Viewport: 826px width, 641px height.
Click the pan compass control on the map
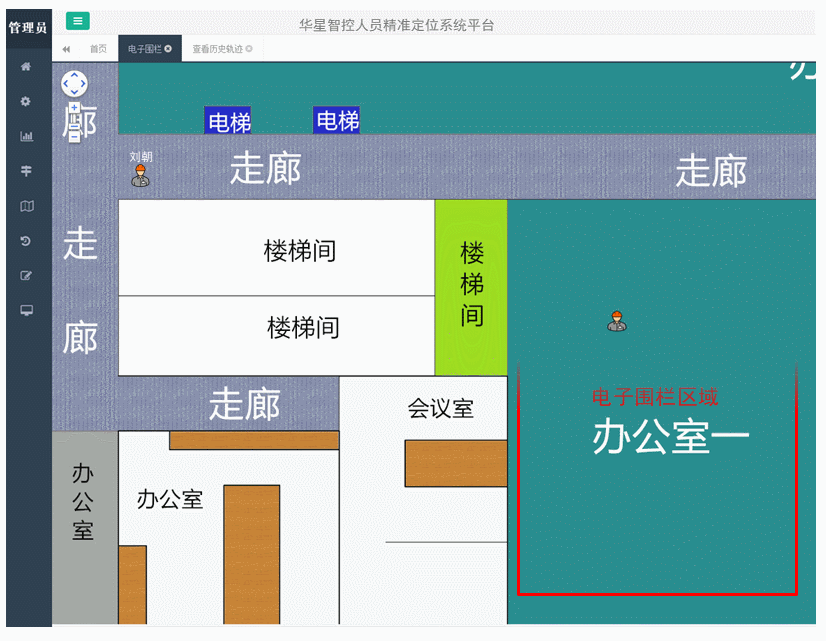tap(74, 83)
